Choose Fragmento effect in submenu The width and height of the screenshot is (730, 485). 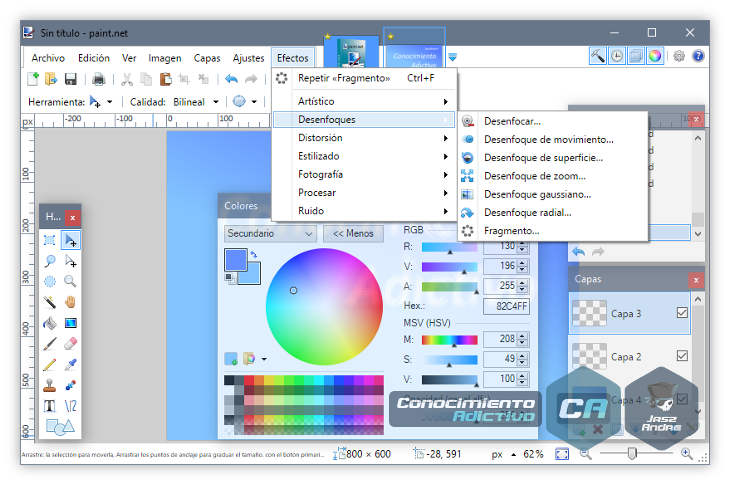click(553, 231)
